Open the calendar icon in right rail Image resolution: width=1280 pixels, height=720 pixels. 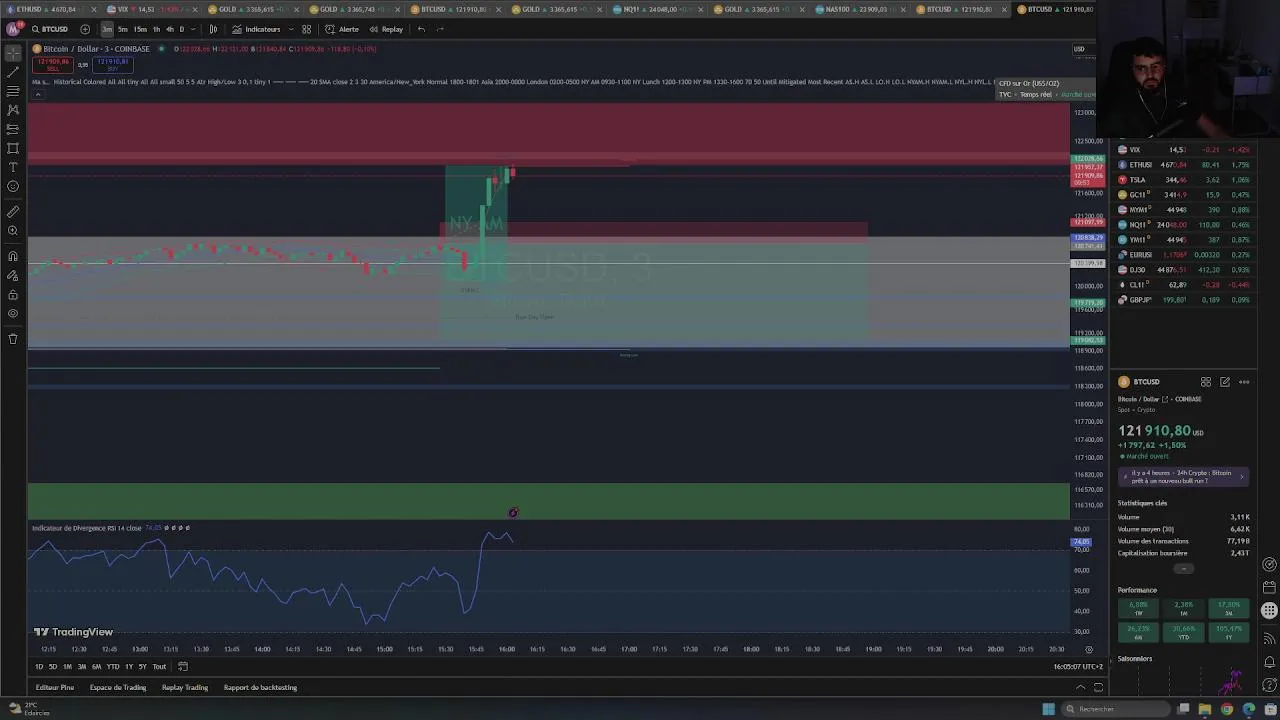point(1269,588)
